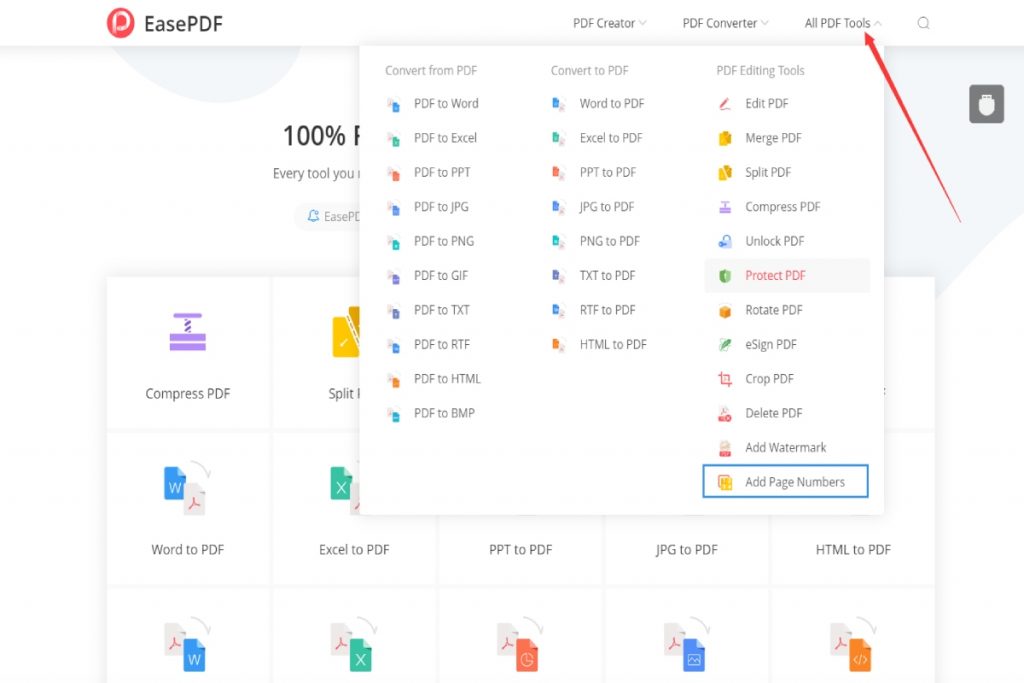The width and height of the screenshot is (1024, 683).
Task: Click the Split PDF icon in menu
Action: point(725,172)
